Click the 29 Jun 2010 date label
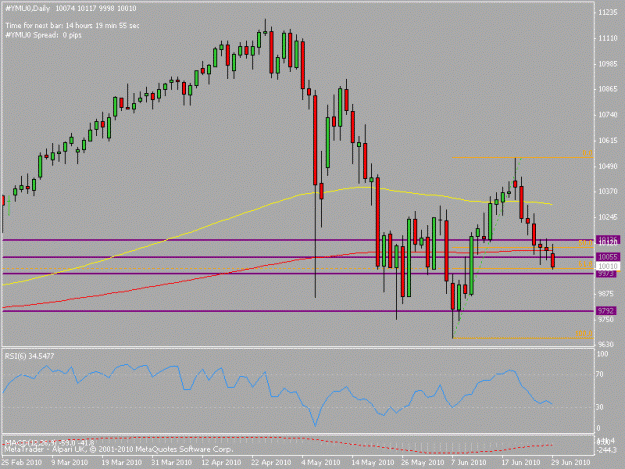Viewport: 625px width, 469px height. [x=570, y=463]
